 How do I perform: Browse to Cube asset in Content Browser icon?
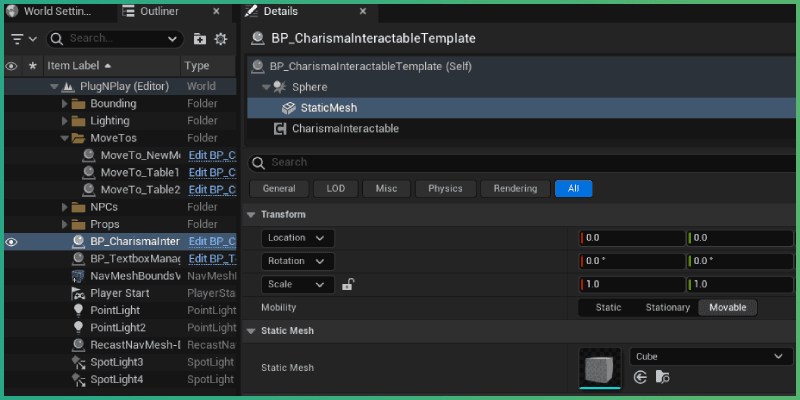point(662,378)
